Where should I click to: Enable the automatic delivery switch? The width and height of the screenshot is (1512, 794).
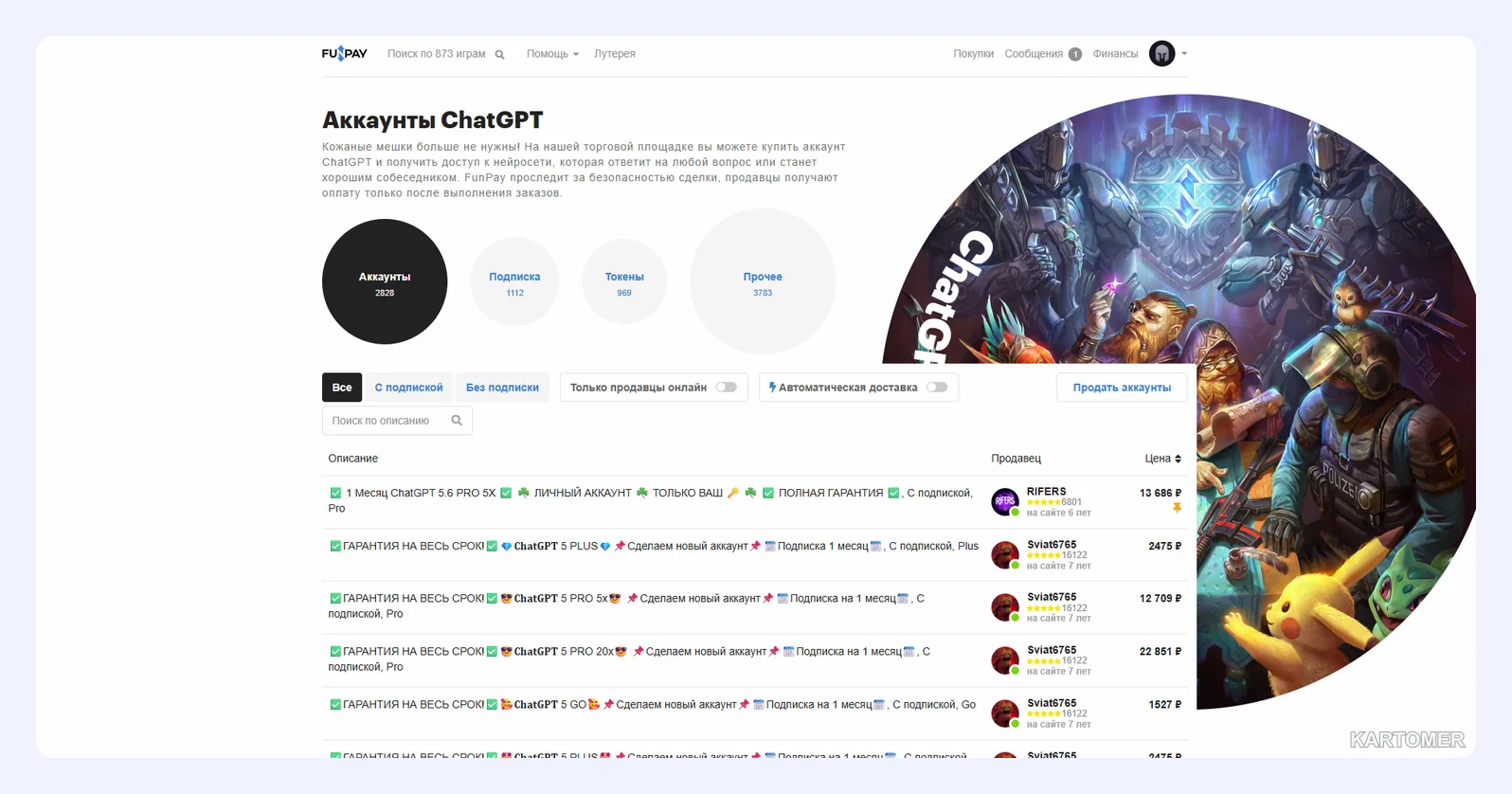[x=937, y=388]
